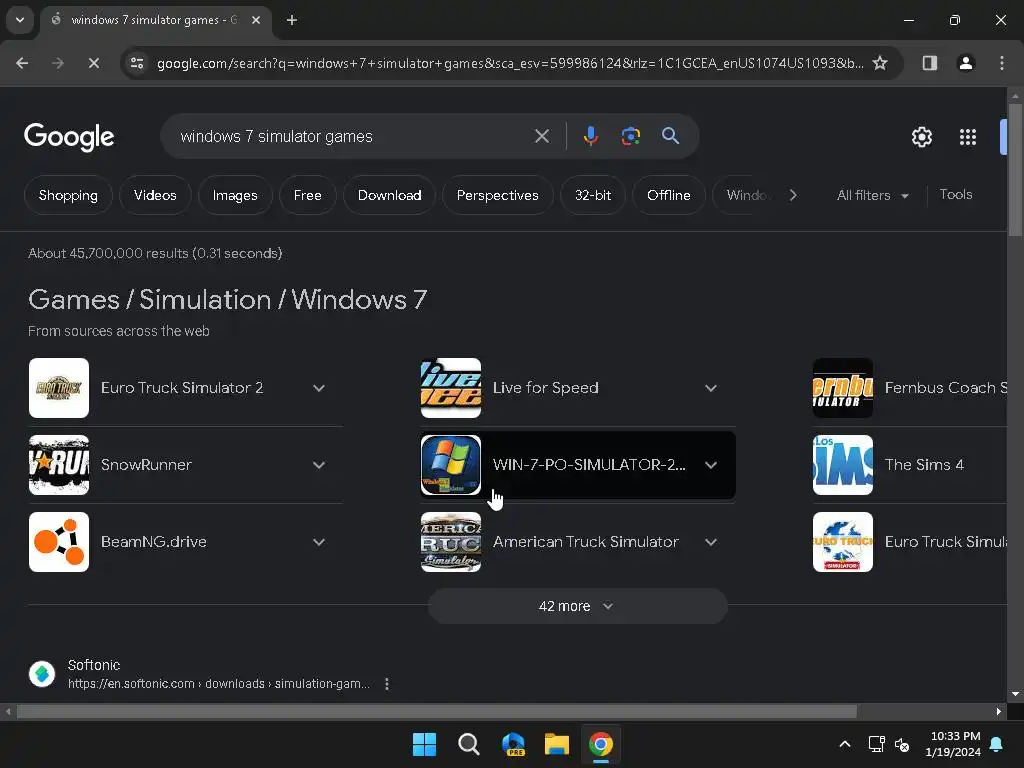
Task: Close the windows 7 simulator games tab
Action: point(256,20)
